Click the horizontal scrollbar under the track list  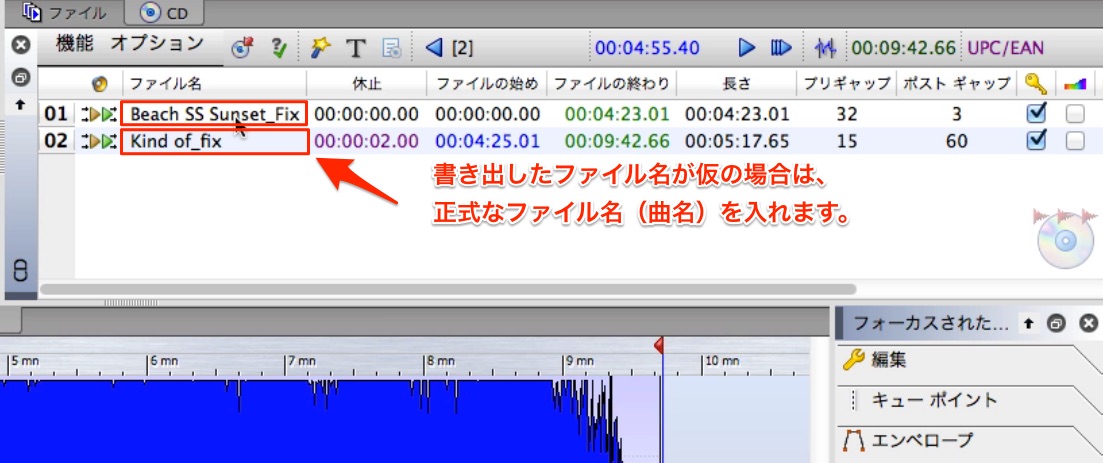coord(447,288)
